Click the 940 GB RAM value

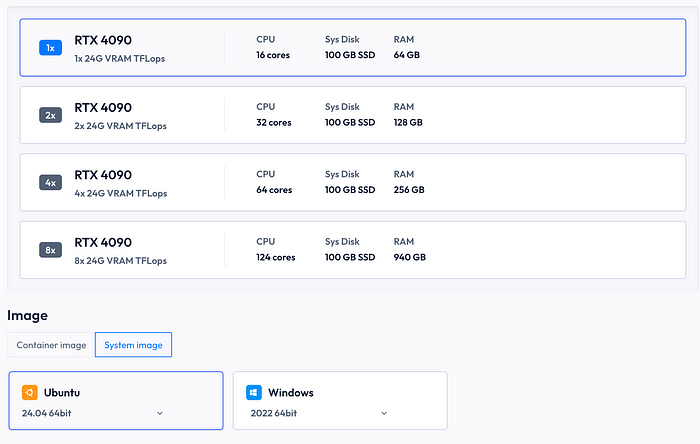tap(410, 257)
